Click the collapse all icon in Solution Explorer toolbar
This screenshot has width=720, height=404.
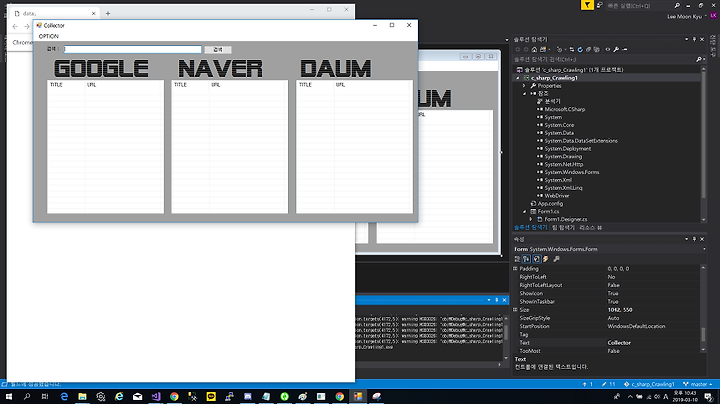(x=588, y=50)
